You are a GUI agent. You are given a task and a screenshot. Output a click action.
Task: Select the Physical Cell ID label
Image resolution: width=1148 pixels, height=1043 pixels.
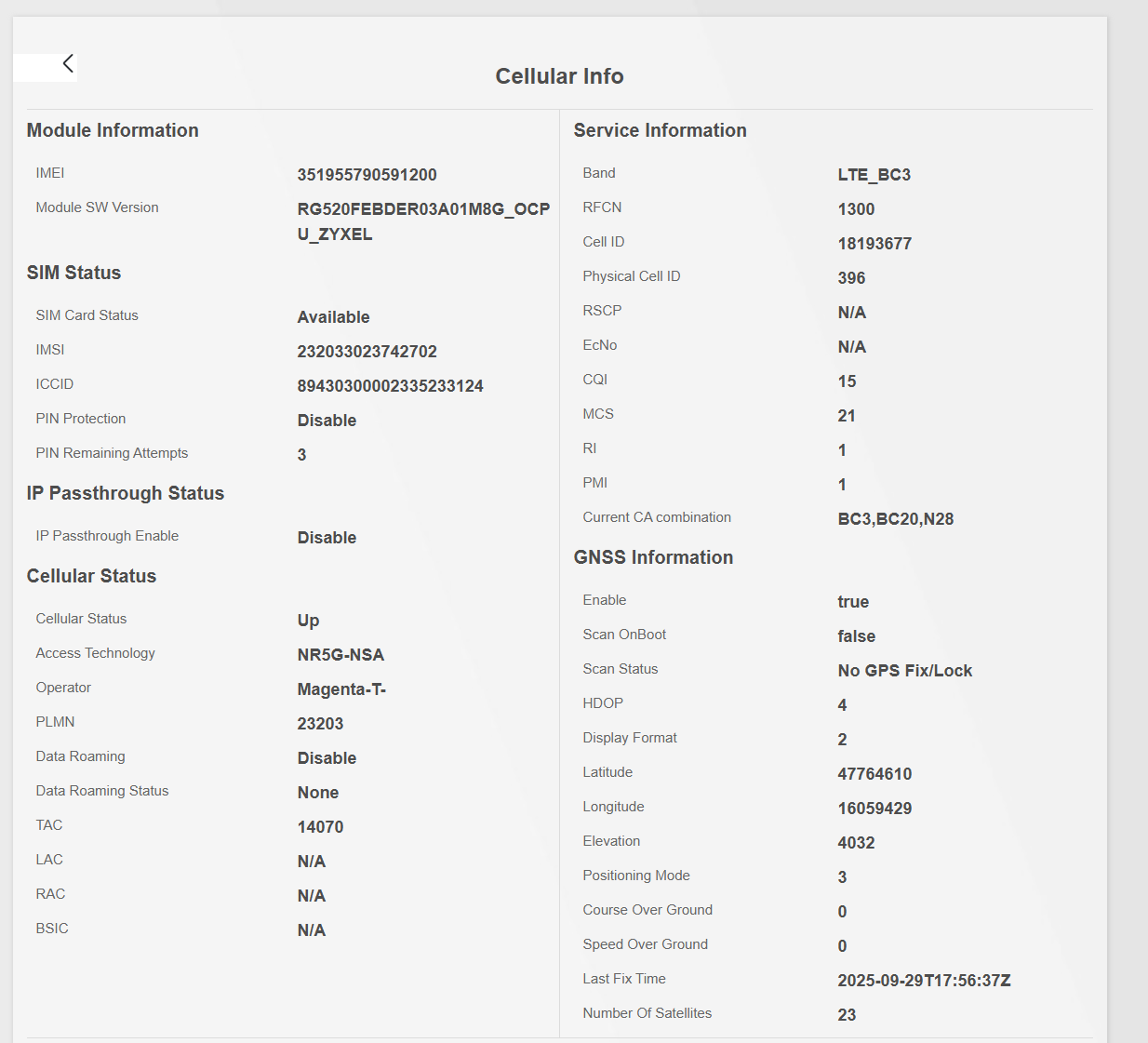coord(632,276)
